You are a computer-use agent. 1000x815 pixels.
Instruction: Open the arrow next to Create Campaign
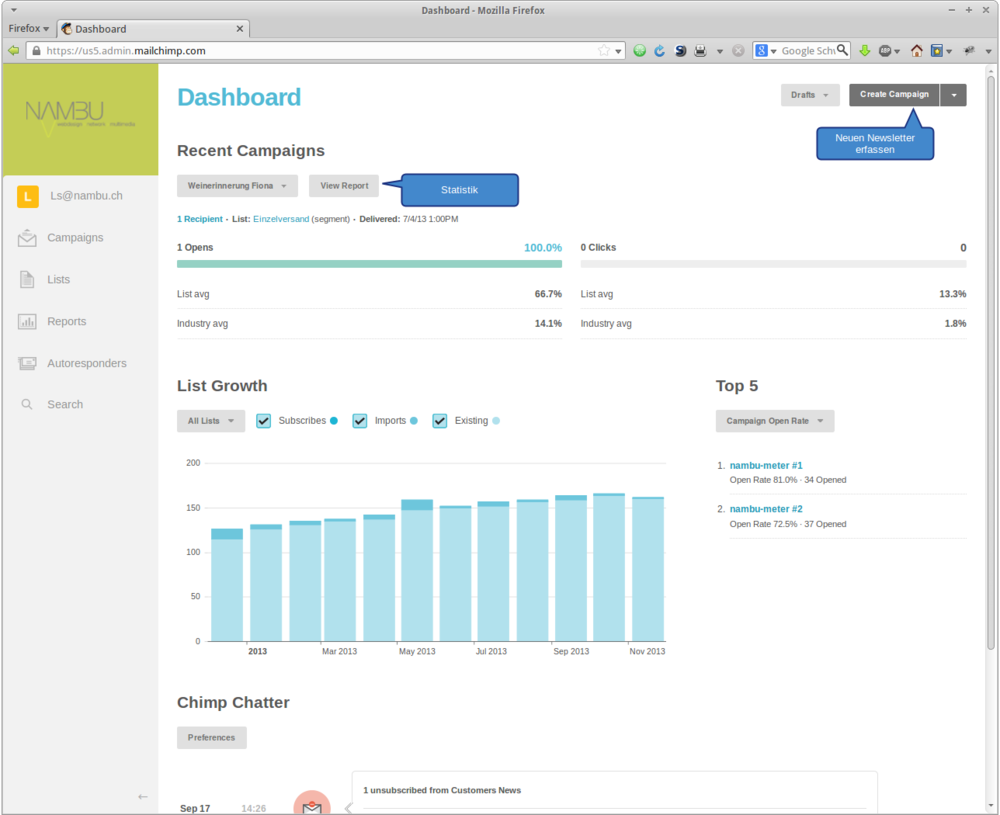[x=953, y=95]
